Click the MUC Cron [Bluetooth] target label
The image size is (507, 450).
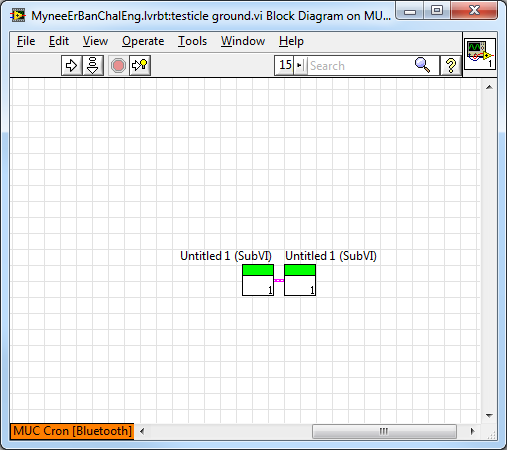pyautogui.click(x=72, y=431)
